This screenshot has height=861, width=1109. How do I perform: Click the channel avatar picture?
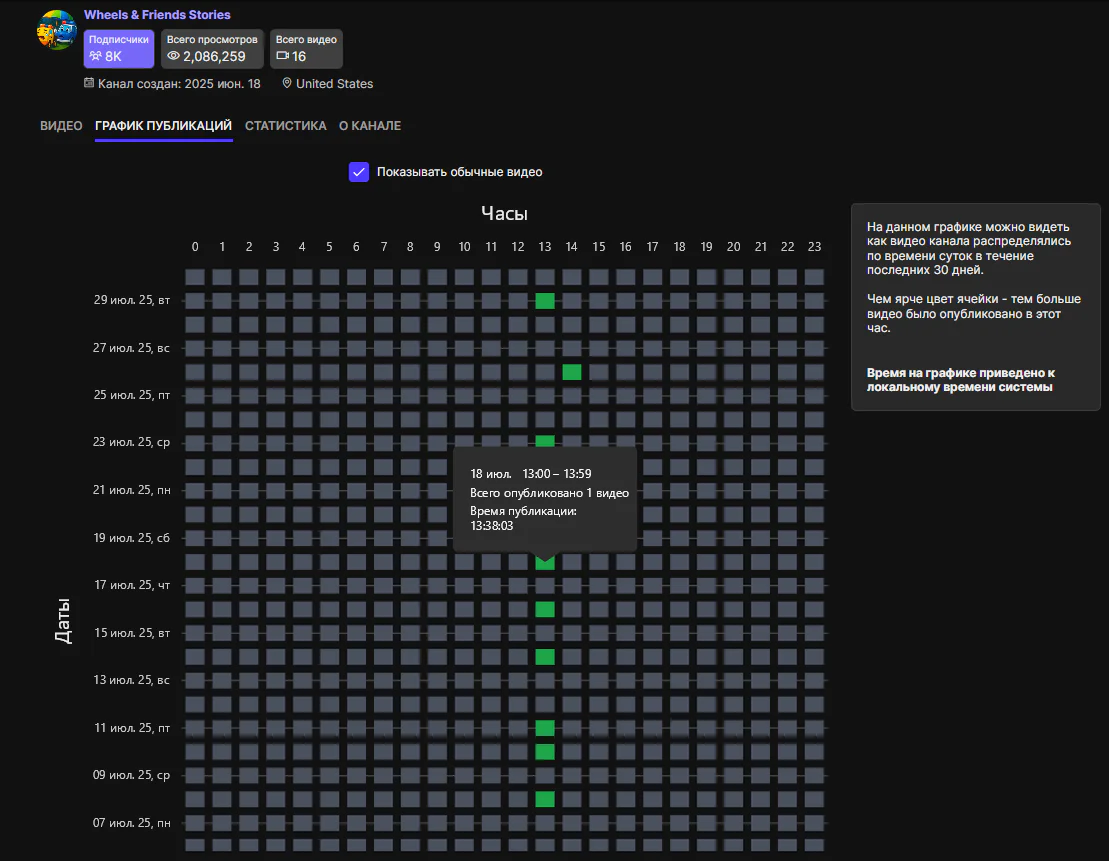click(x=56, y=30)
